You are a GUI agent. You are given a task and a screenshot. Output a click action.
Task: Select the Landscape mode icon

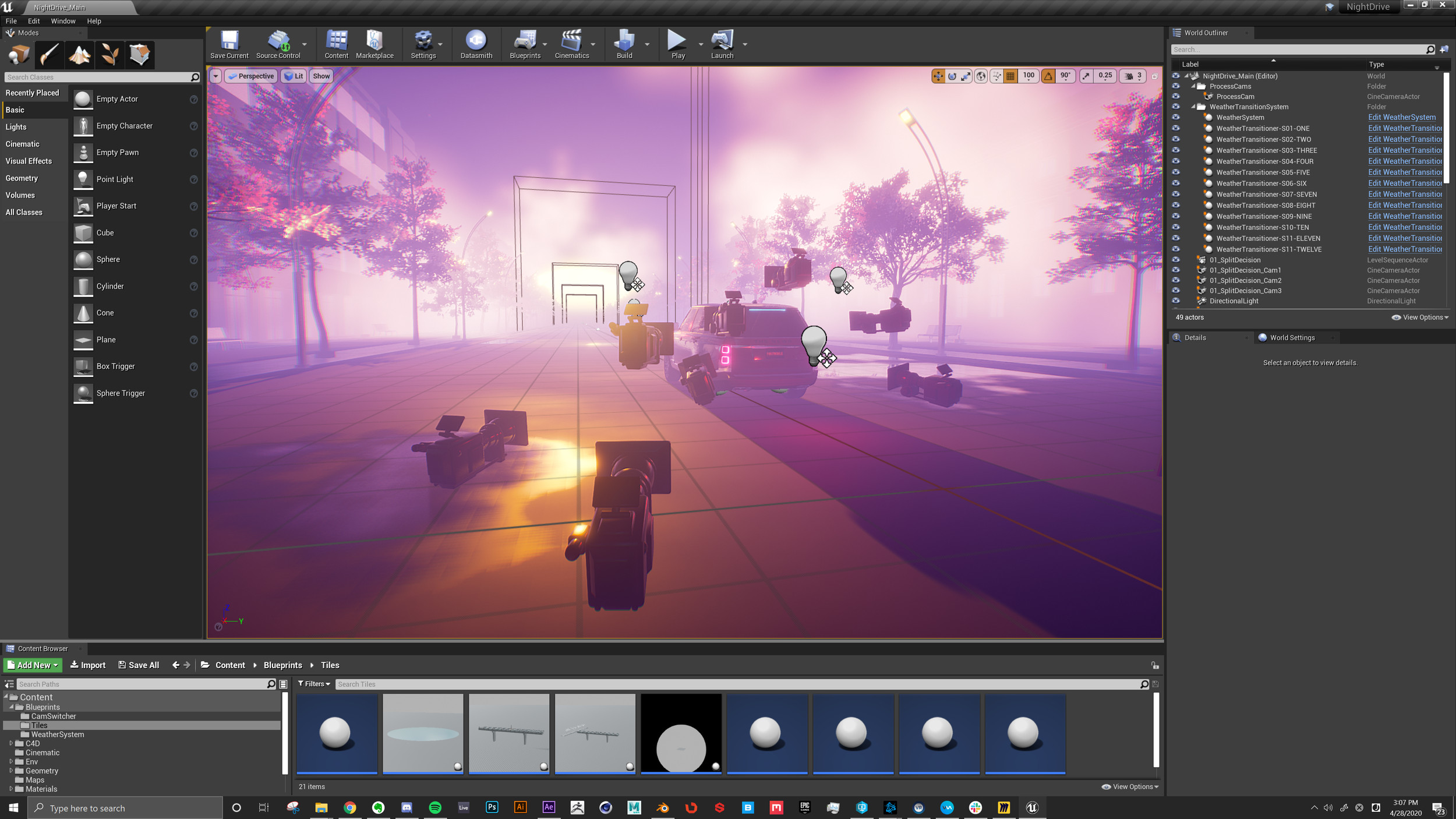[x=80, y=55]
